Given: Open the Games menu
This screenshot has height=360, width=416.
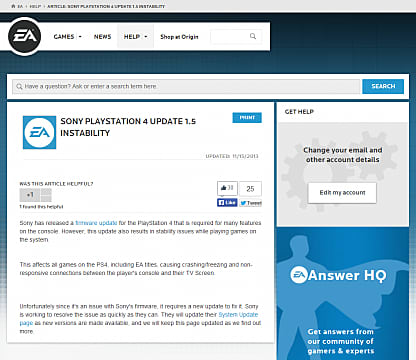Looking at the screenshot, I should (64, 37).
